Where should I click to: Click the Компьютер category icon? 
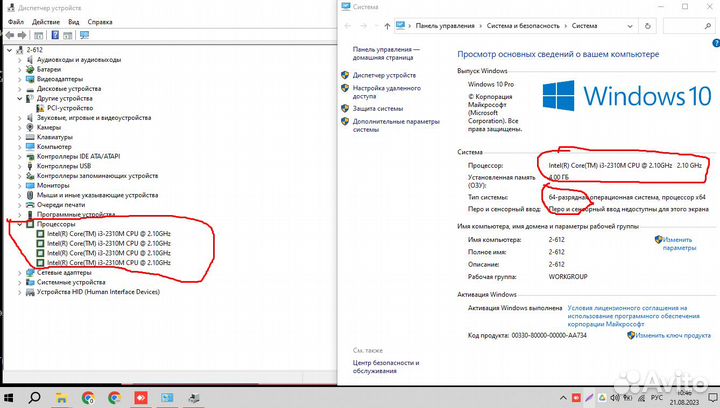[30, 146]
